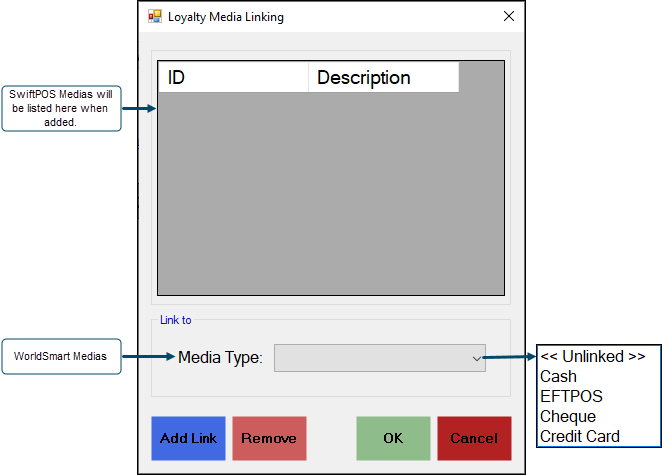This screenshot has width=662, height=475.
Task: Open the Media Type dropdown
Action: coord(380,358)
